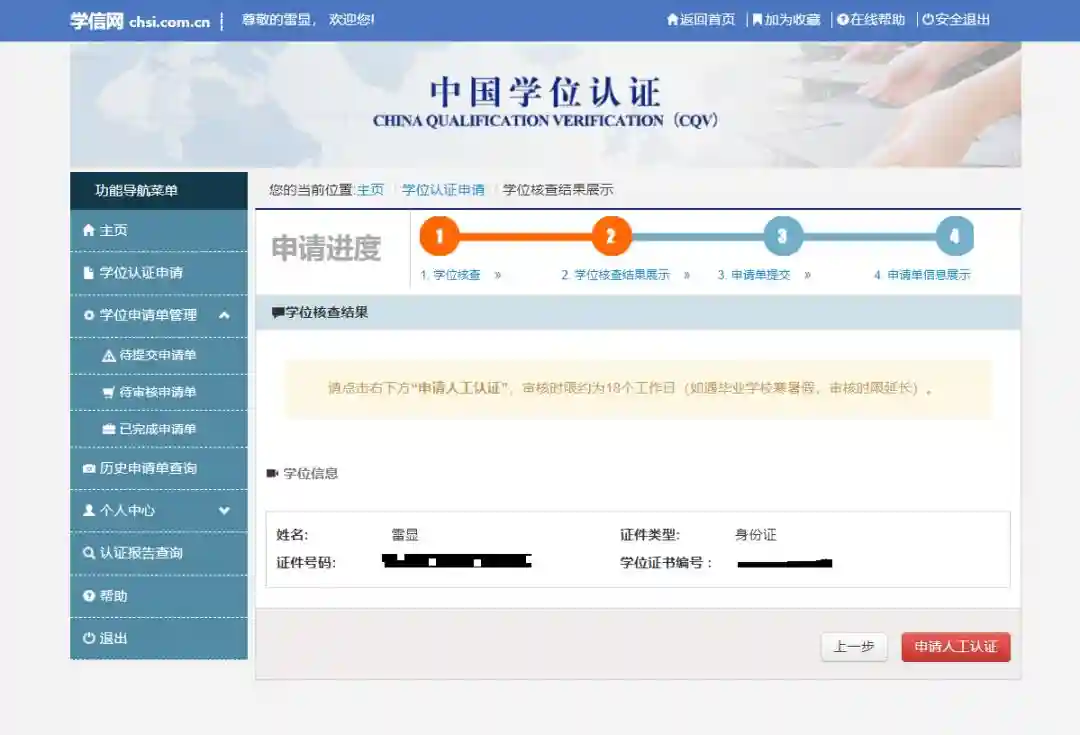Click the power icon beside 退出 in sidebar
Viewport: 1080px width, 735px height.
[88, 638]
